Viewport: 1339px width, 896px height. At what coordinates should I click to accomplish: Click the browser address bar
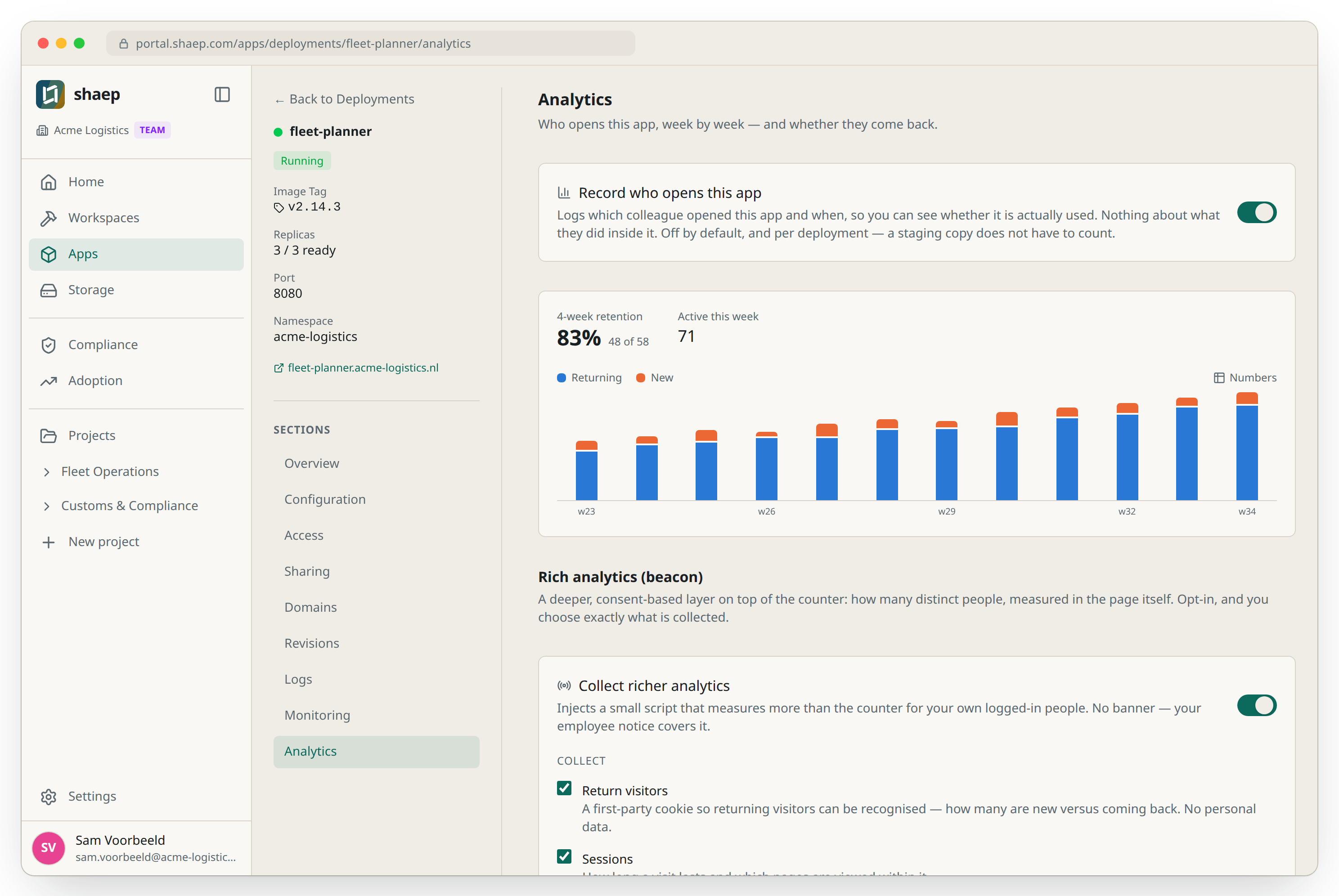coord(370,44)
